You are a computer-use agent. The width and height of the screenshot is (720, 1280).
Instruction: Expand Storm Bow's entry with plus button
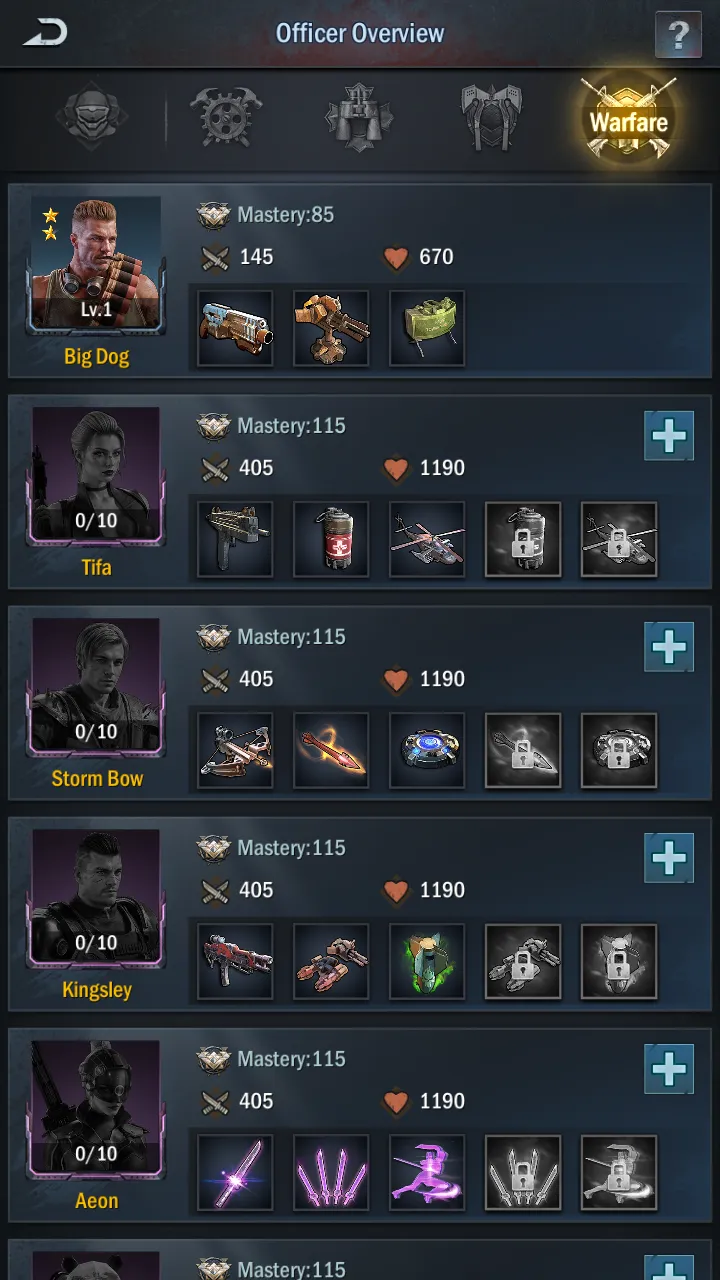click(x=669, y=647)
